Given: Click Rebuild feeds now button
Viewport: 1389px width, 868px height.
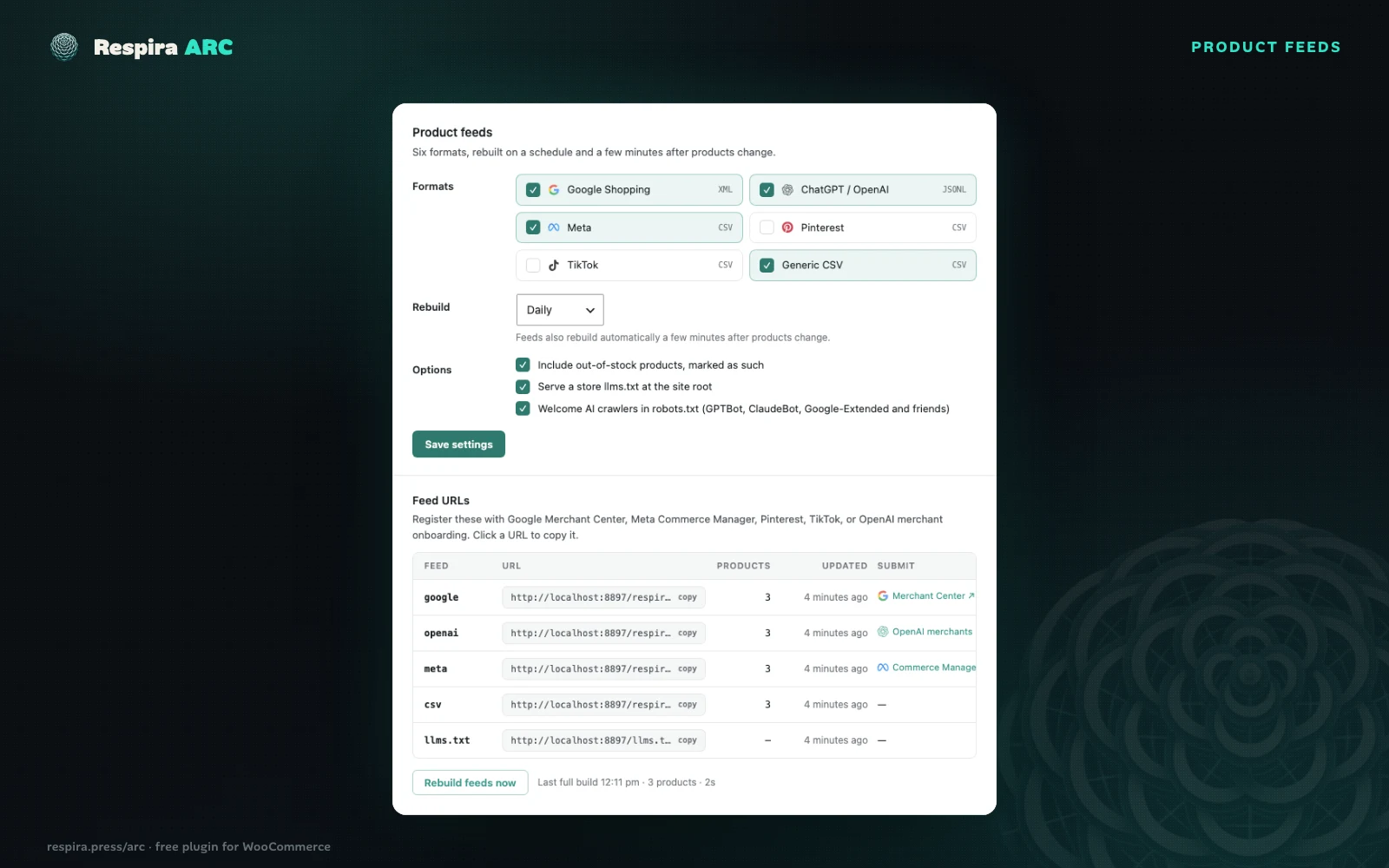Looking at the screenshot, I should [470, 783].
